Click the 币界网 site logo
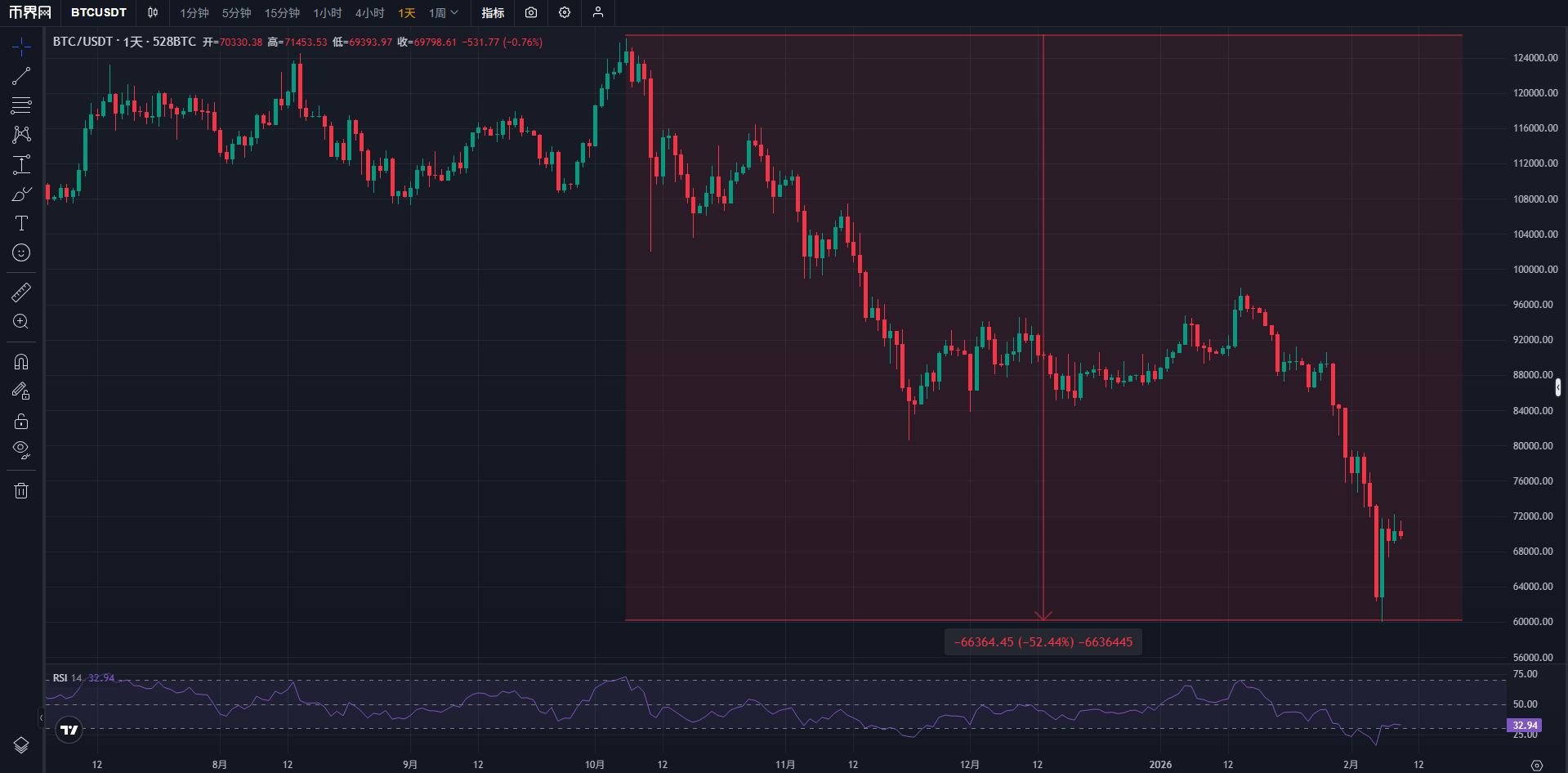This screenshot has width=1568, height=773. coord(30,12)
